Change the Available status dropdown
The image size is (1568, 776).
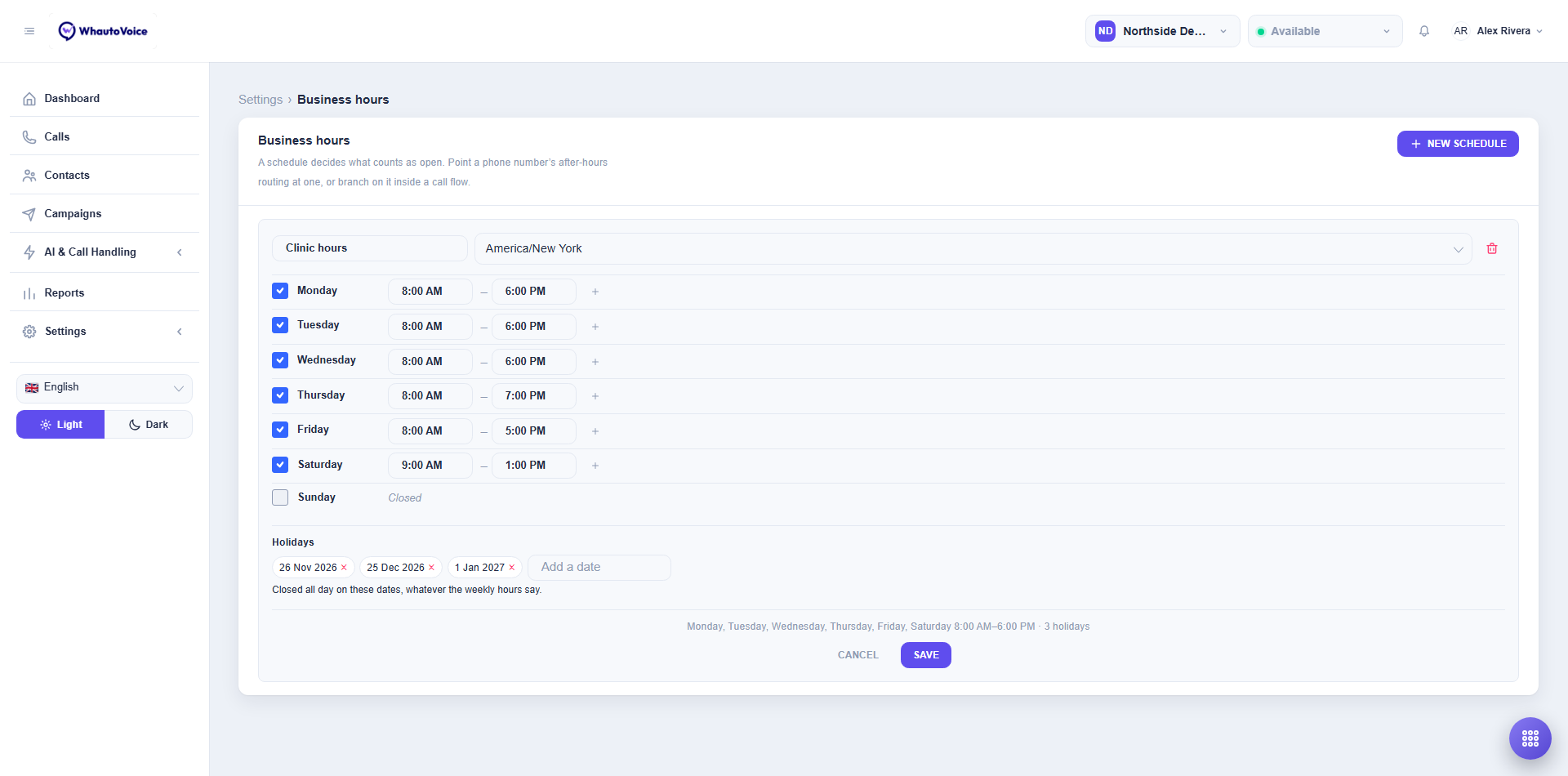[1325, 31]
